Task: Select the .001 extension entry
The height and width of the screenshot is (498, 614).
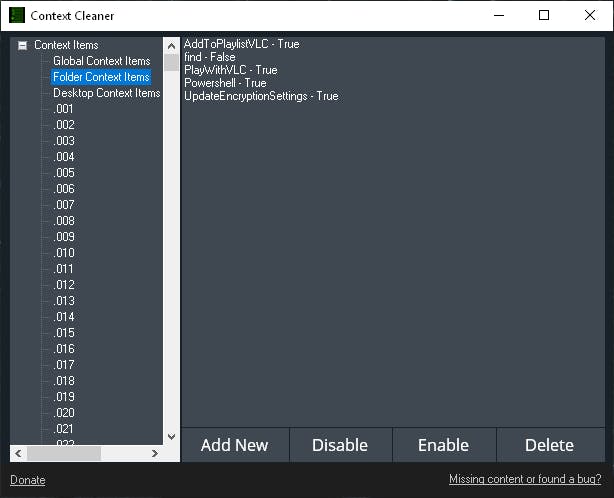Action: tap(64, 109)
